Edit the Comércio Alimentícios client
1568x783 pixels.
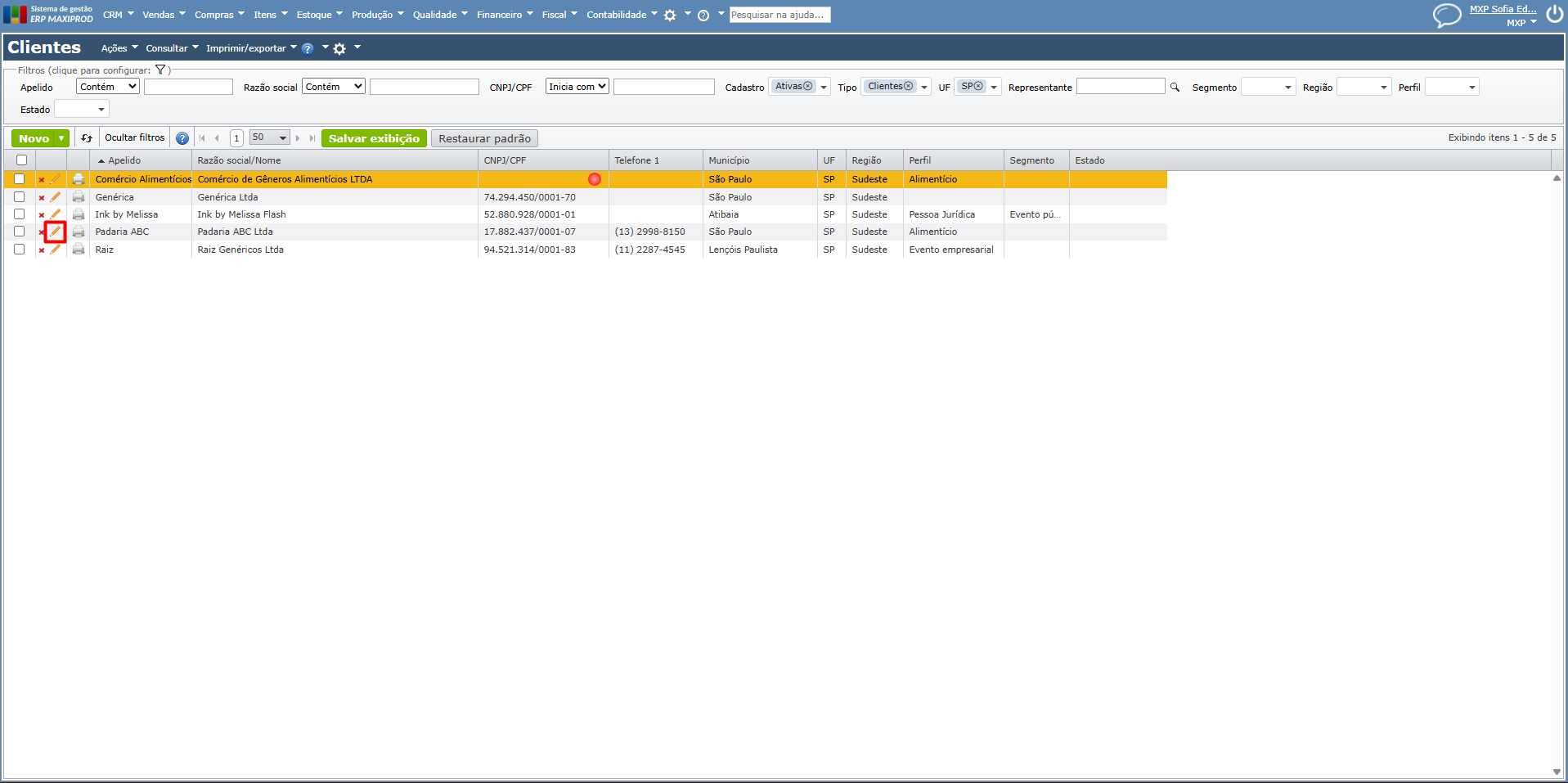coord(56,179)
